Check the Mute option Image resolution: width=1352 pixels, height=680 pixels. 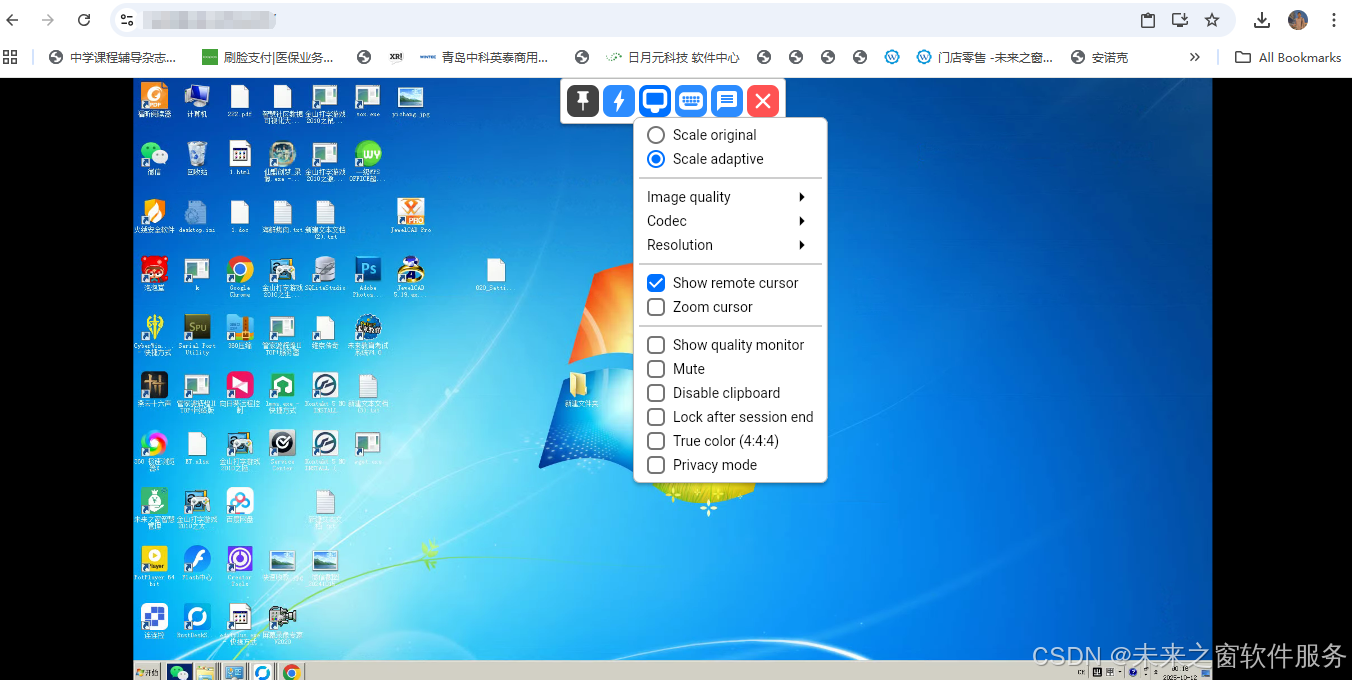coord(656,369)
